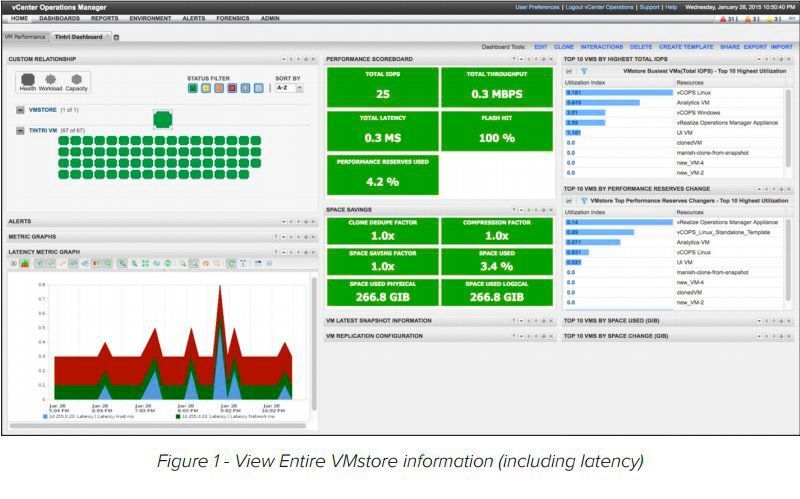
Task: Expand Top 10 VMs by Space Used widget
Action: [760, 321]
